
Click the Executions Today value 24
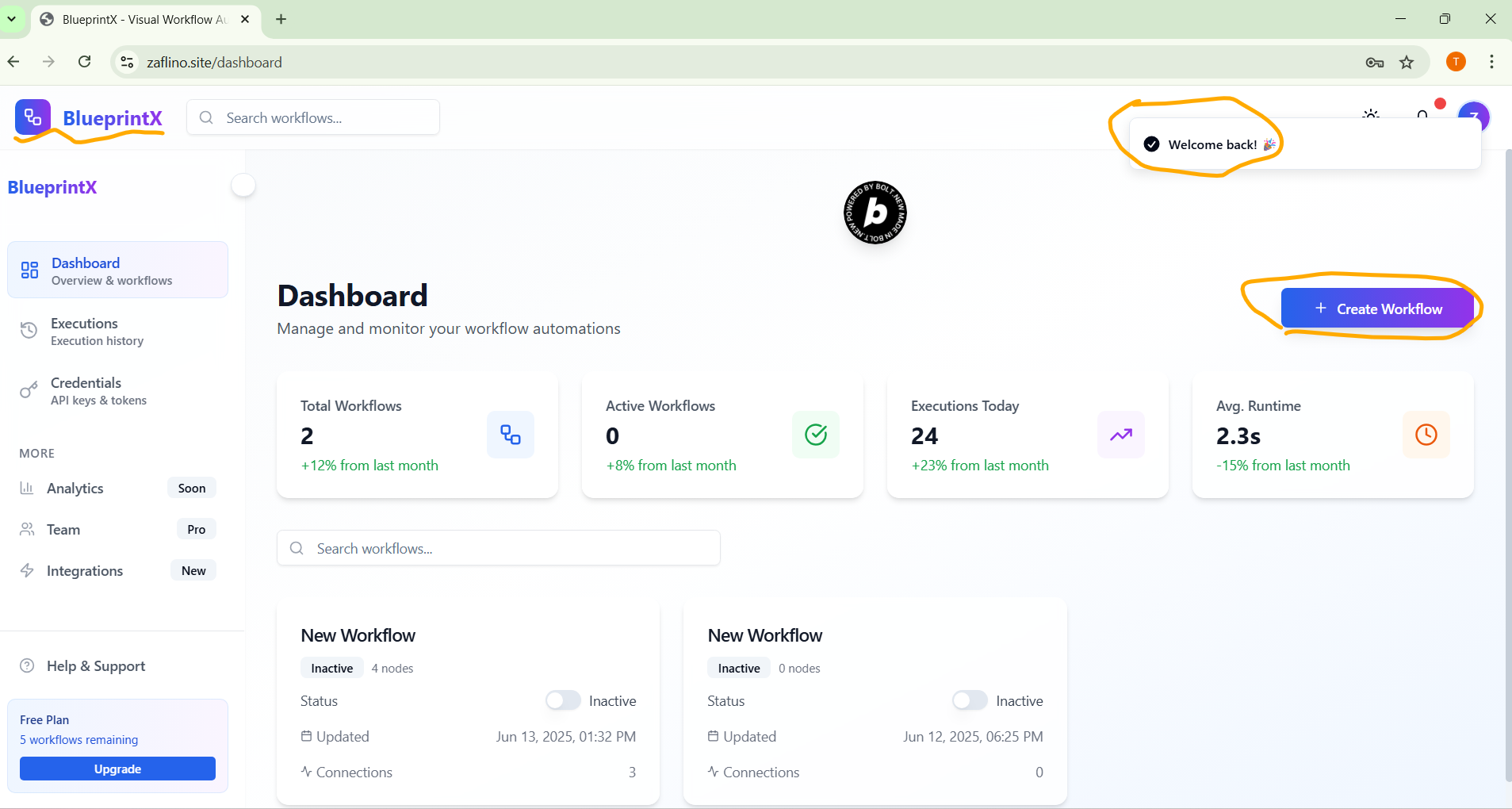click(x=924, y=435)
